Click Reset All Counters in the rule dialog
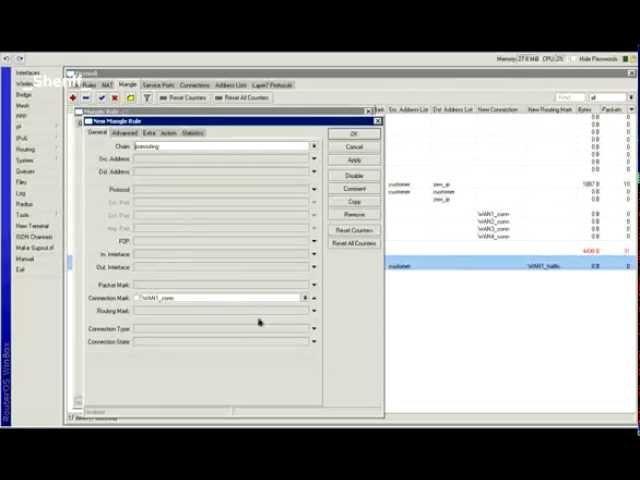This screenshot has width=640, height=480. click(354, 243)
